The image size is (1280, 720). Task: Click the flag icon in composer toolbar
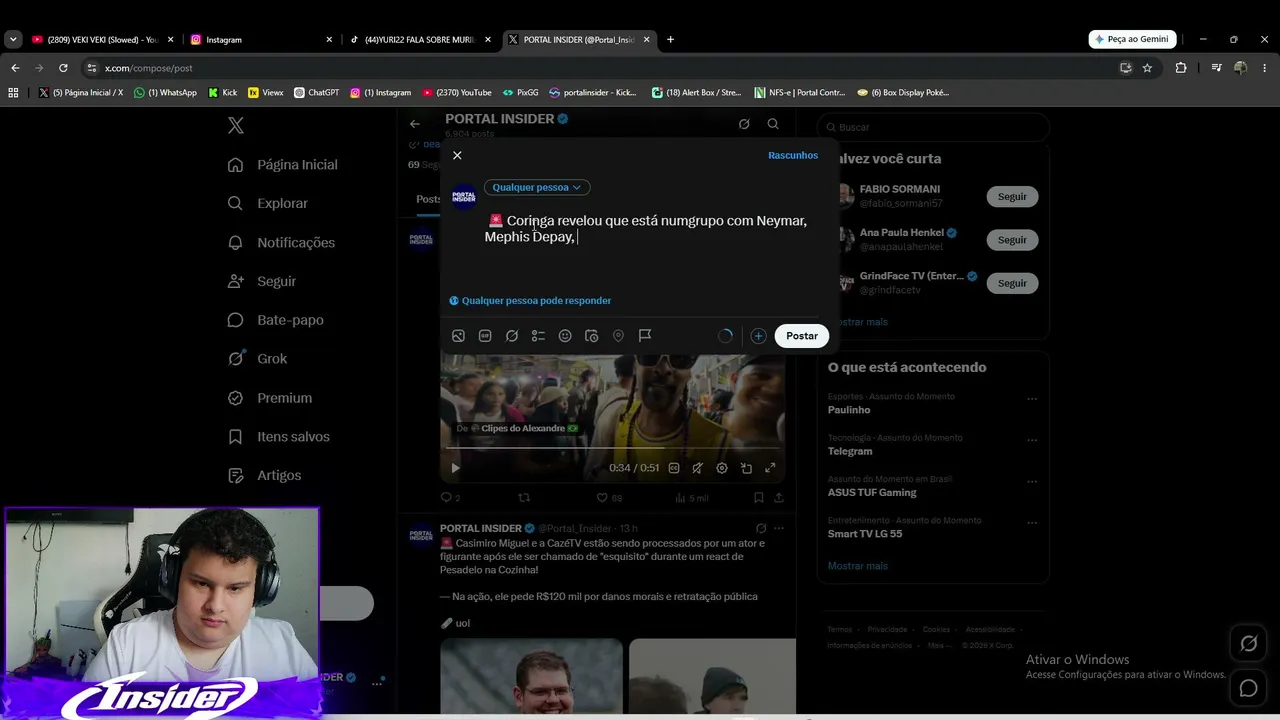point(645,336)
